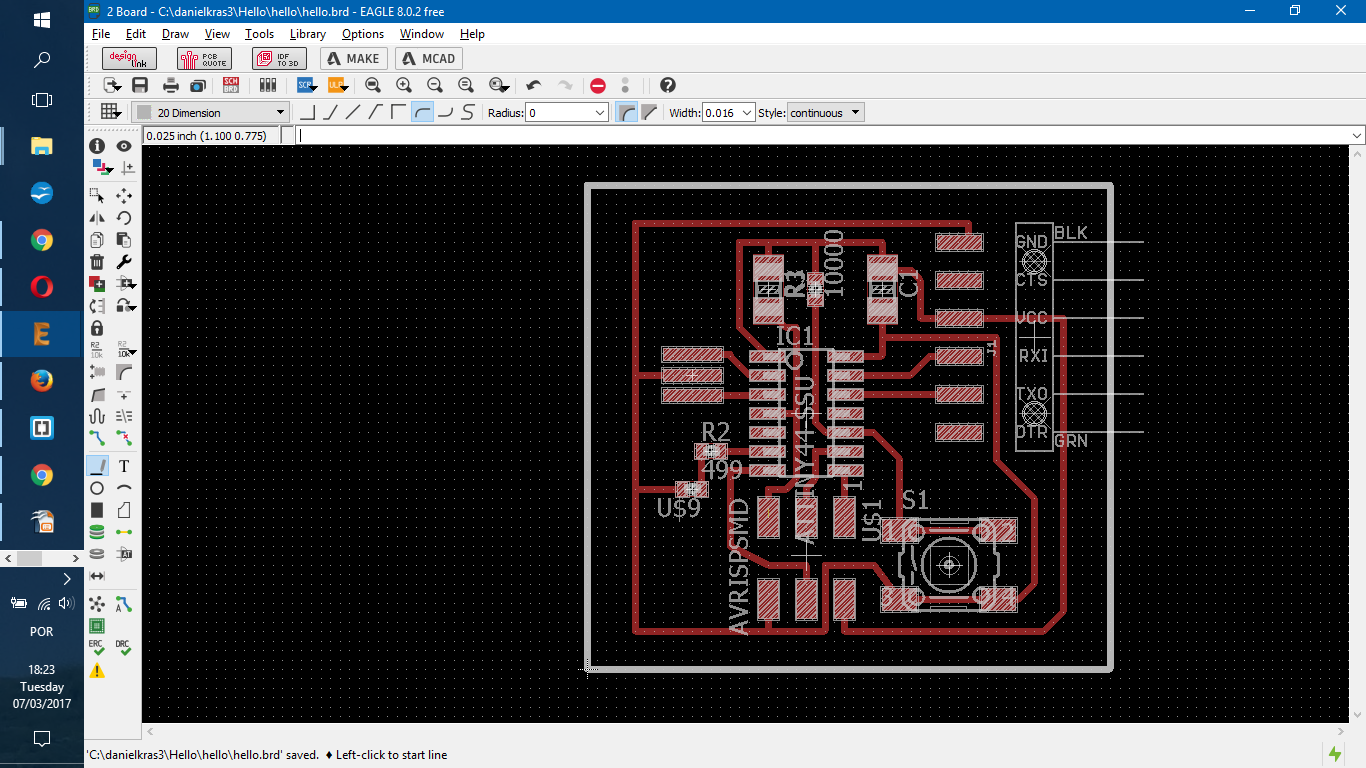This screenshot has width=1366, height=768.
Task: Open the Draw menu
Action: click(175, 34)
